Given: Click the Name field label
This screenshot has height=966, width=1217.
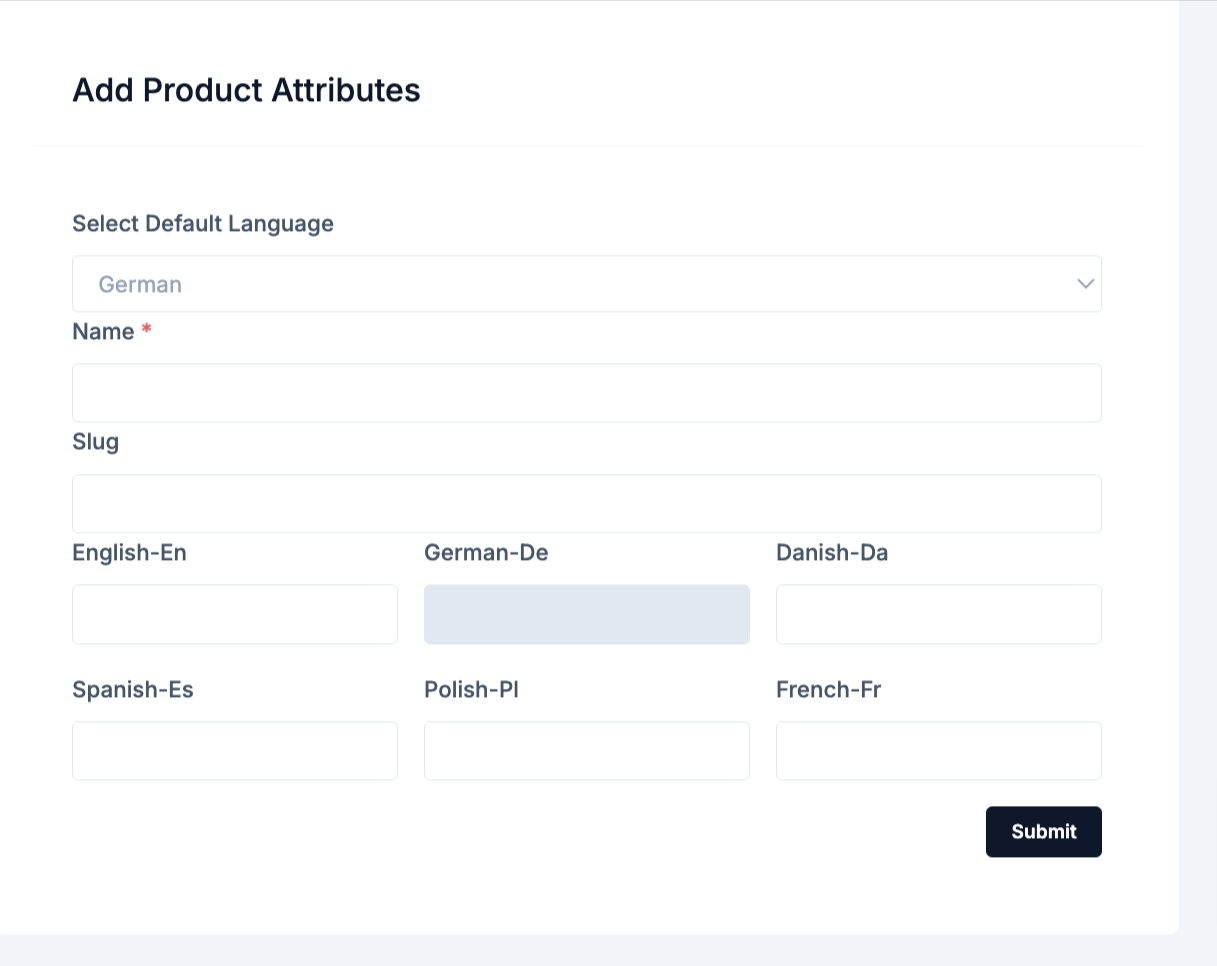Looking at the screenshot, I should pyautogui.click(x=103, y=332).
